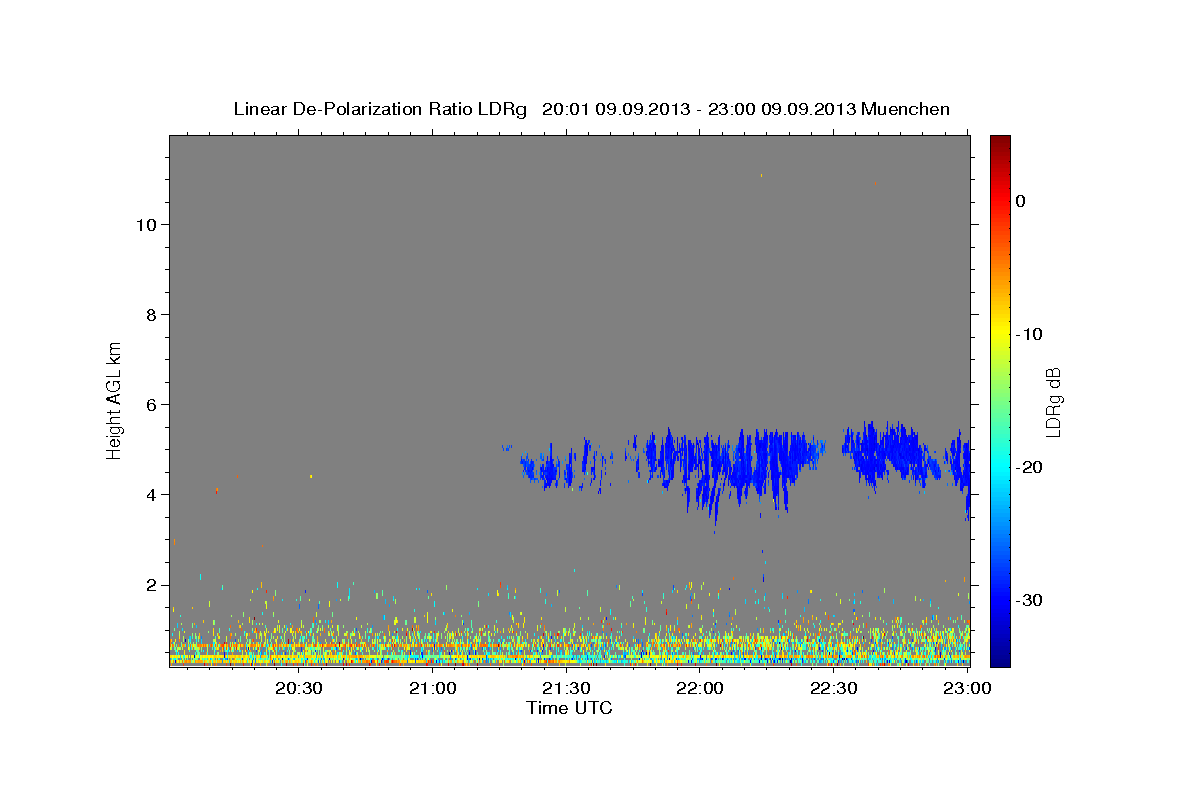Click the station name "Muenchen" in title
The width and height of the screenshot is (1200, 800).
coord(906,109)
